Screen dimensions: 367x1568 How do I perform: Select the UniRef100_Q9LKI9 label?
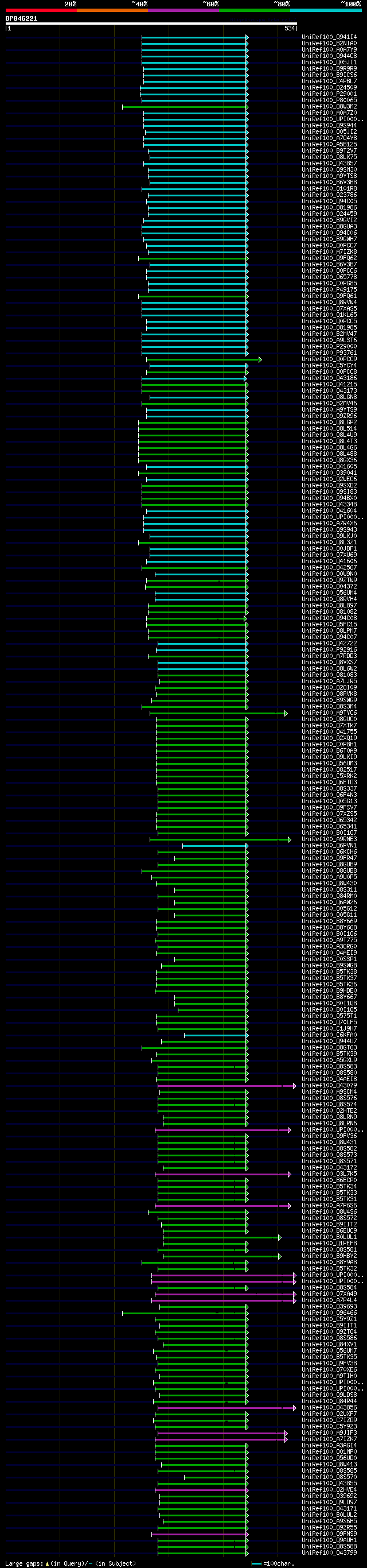click(x=329, y=757)
